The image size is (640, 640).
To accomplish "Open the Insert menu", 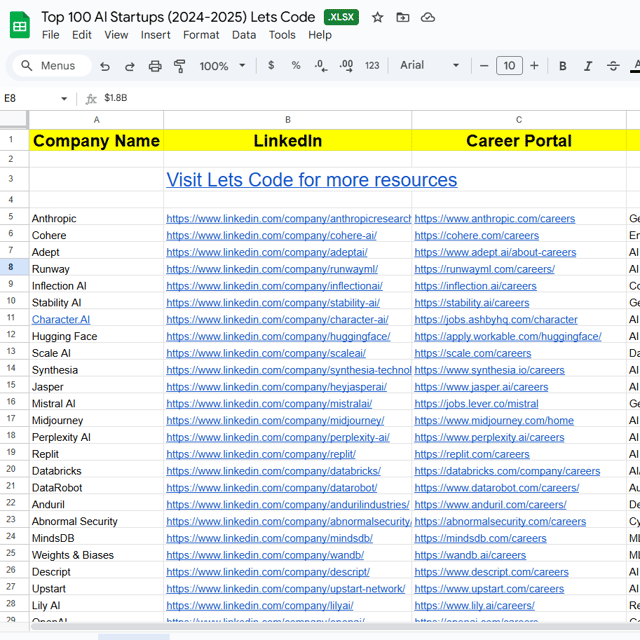I will pyautogui.click(x=155, y=35).
